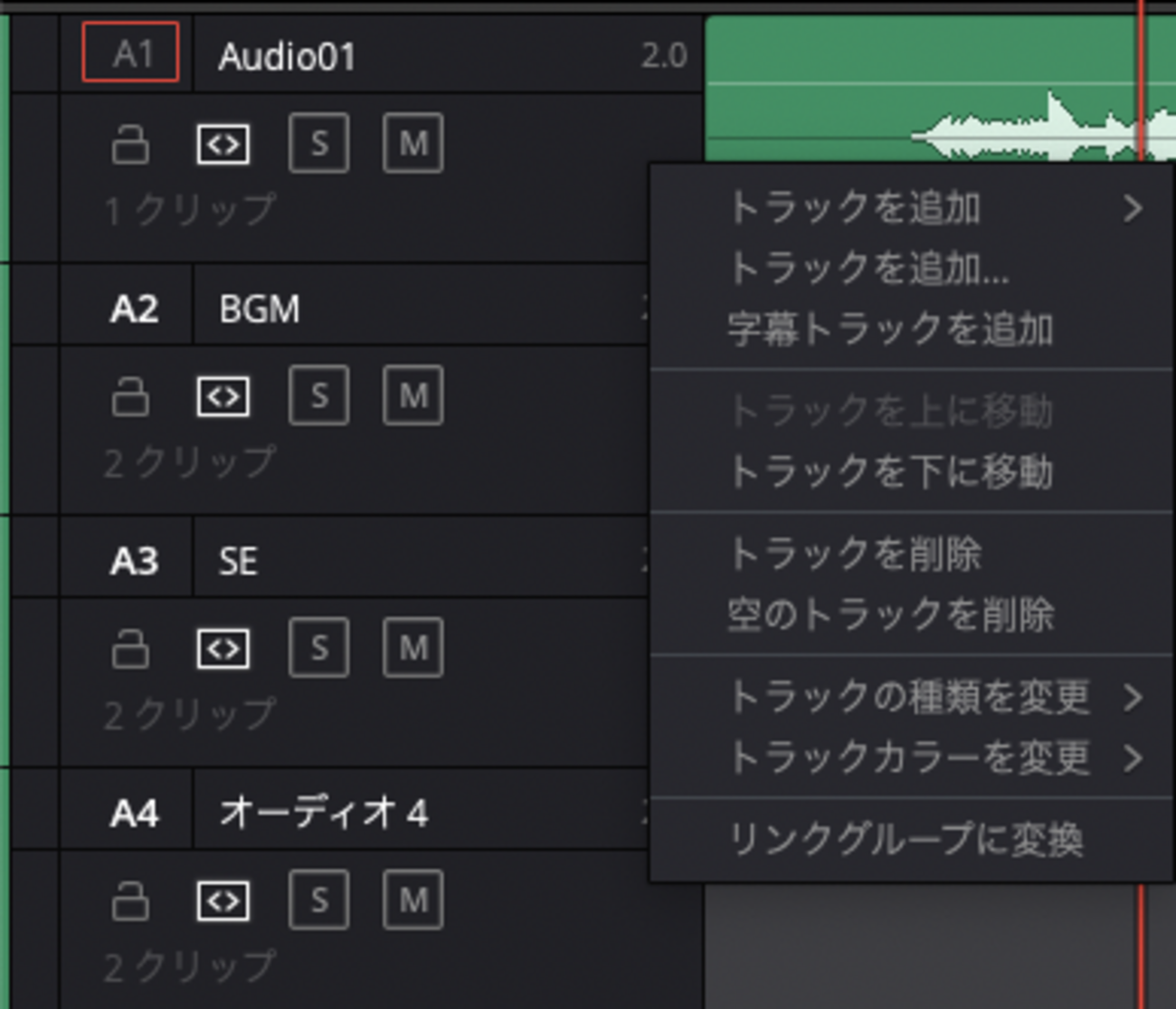Solo the Audio01 track with the S button

coord(318,143)
